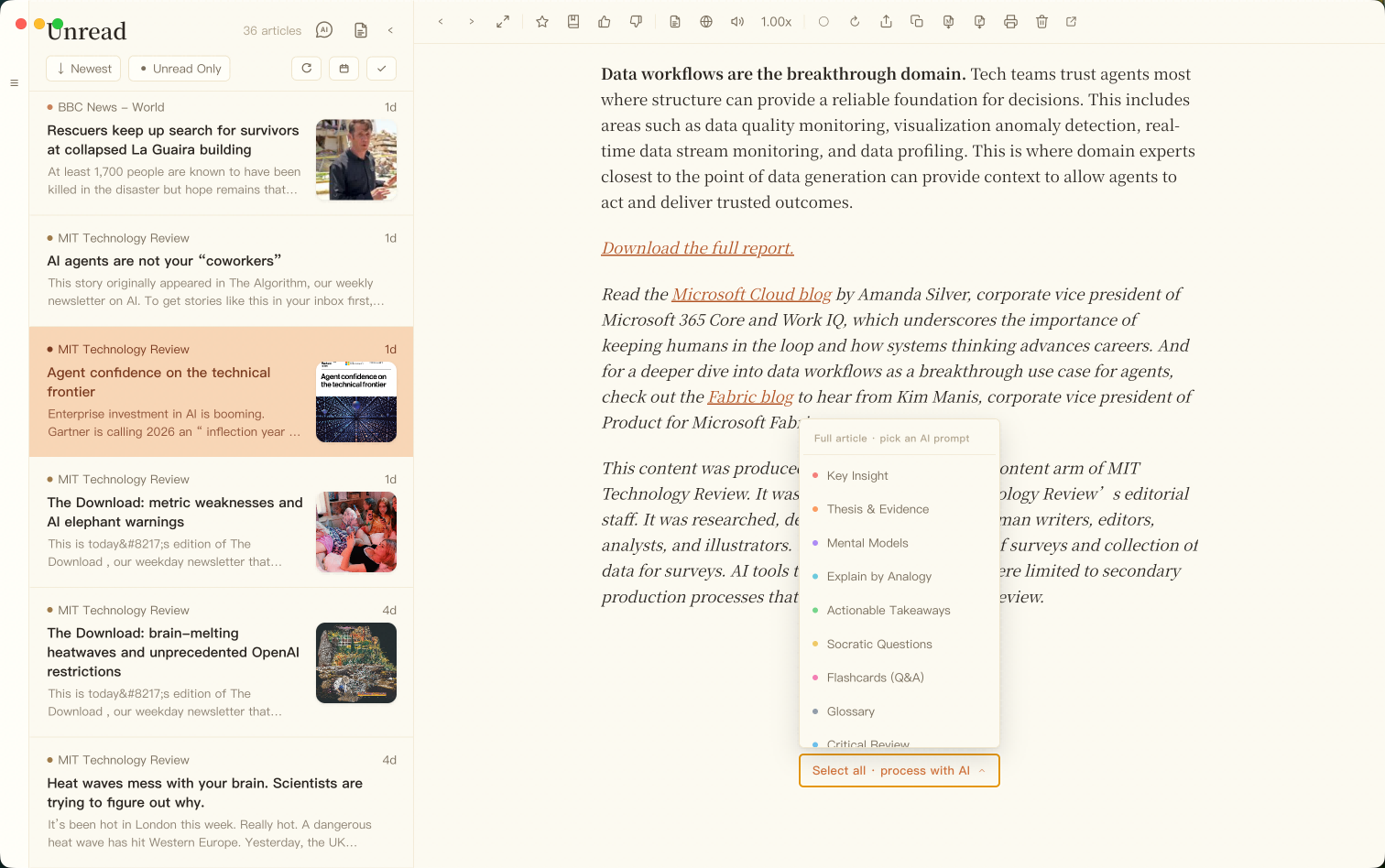Collapse the article list panel

[x=390, y=30]
